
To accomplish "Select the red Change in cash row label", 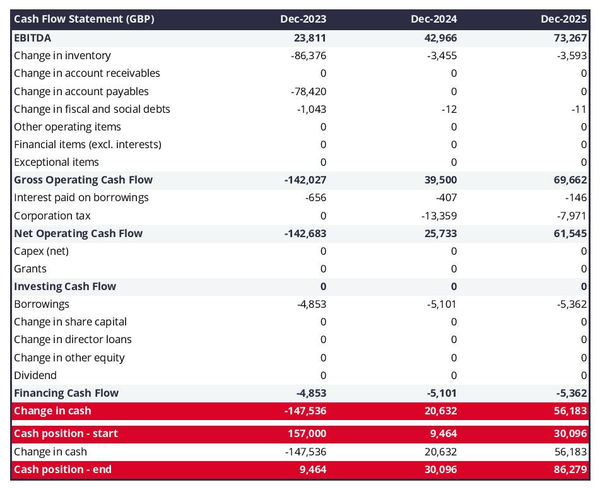I will pos(51,411).
